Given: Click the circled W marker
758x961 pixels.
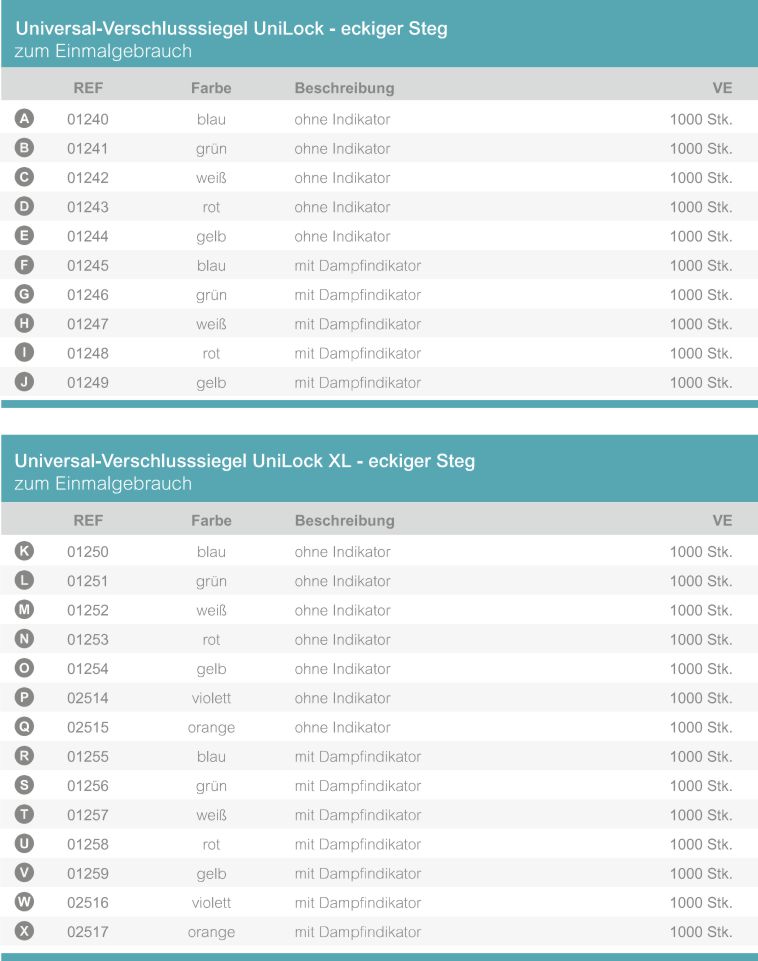Looking at the screenshot, I should click(24, 902).
